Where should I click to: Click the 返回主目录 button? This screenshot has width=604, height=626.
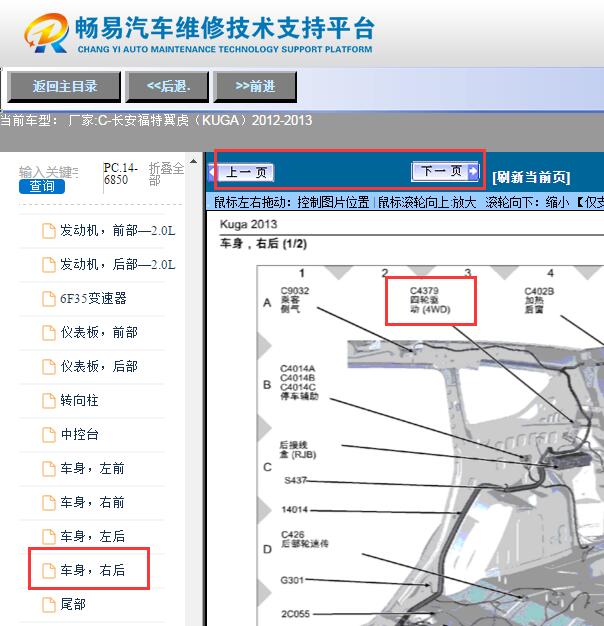pos(64,87)
